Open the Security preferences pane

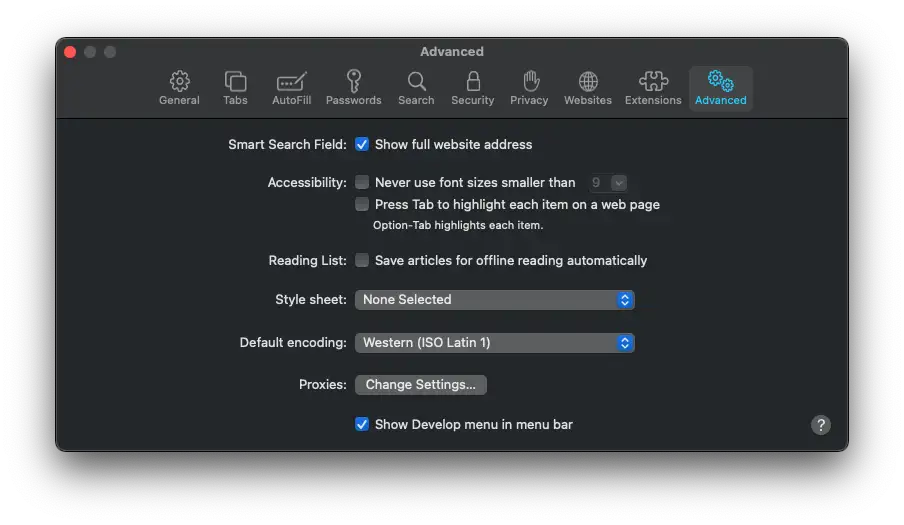(472, 88)
